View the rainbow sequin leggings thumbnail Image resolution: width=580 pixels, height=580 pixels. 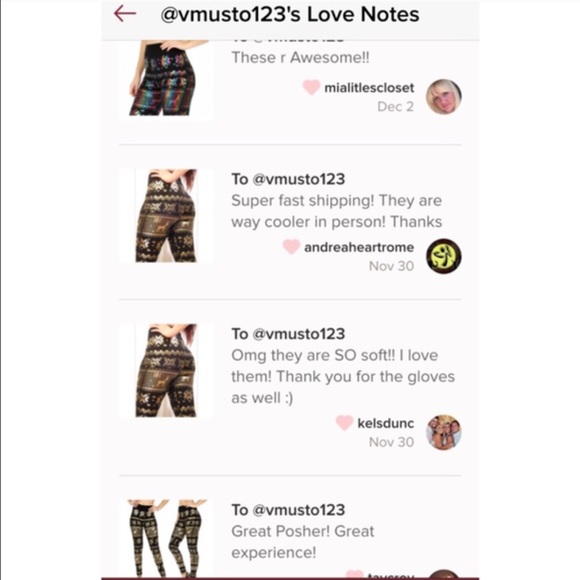pos(166,80)
